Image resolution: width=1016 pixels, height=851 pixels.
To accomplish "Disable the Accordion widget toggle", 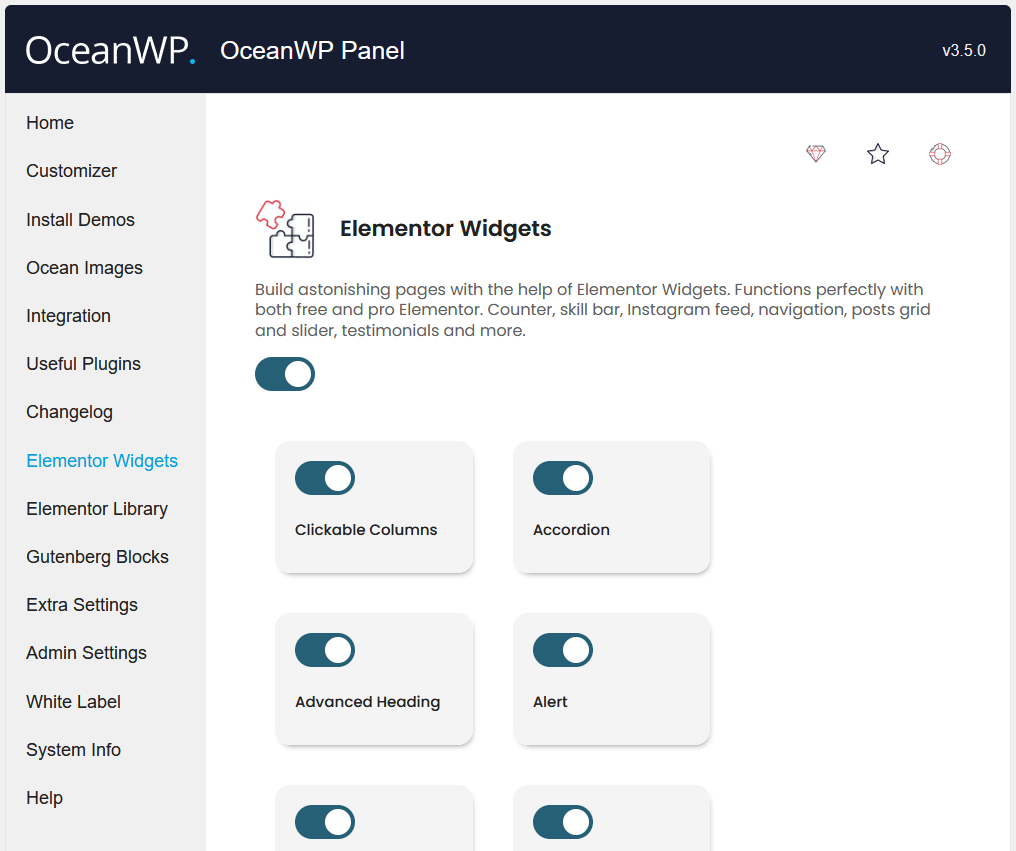I will [x=563, y=478].
